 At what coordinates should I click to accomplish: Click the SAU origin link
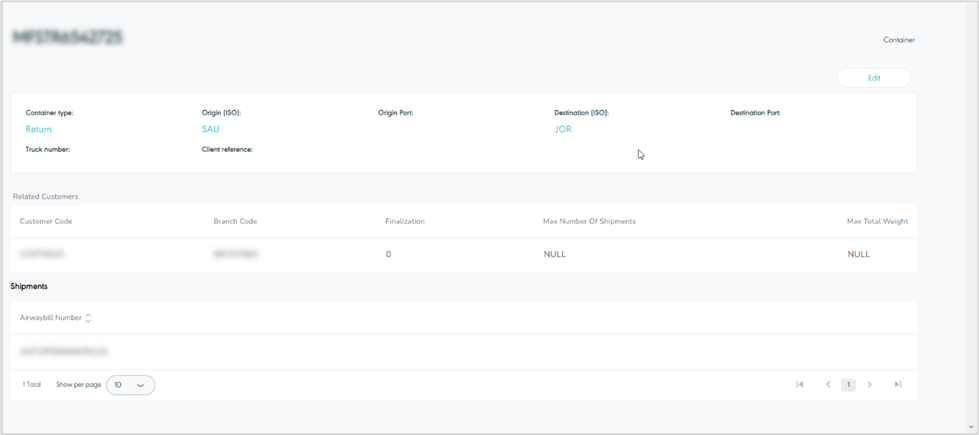pos(210,129)
